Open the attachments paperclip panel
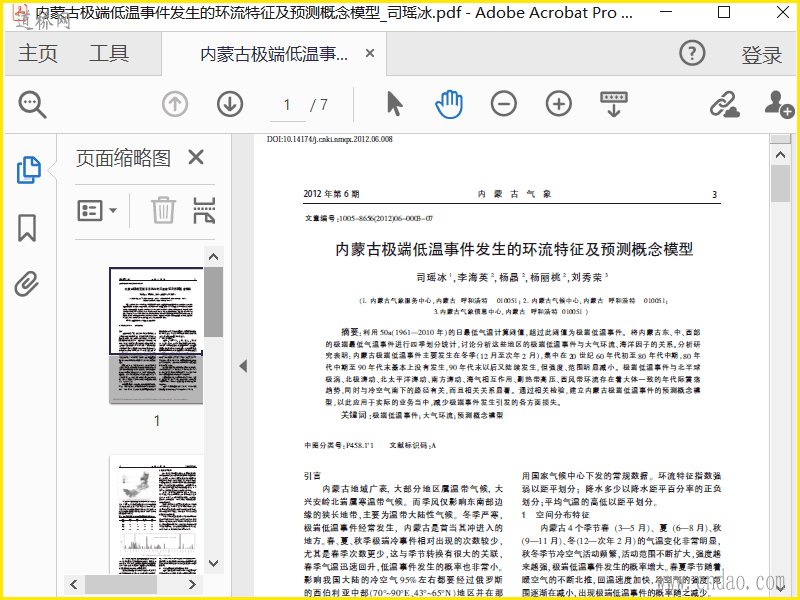Image resolution: width=800 pixels, height=600 pixels. coord(27,284)
